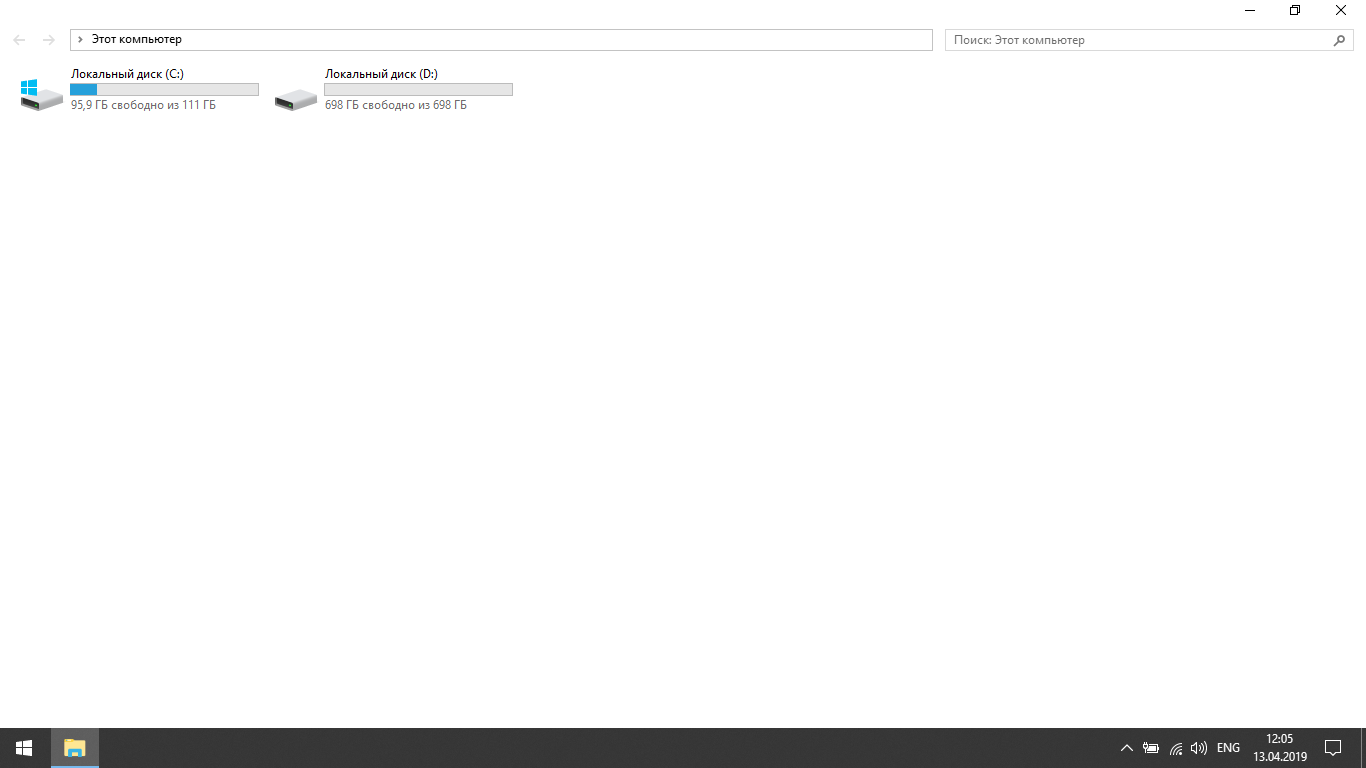The image size is (1366, 768).
Task: Open File Explorer from the taskbar
Action: click(x=75, y=748)
